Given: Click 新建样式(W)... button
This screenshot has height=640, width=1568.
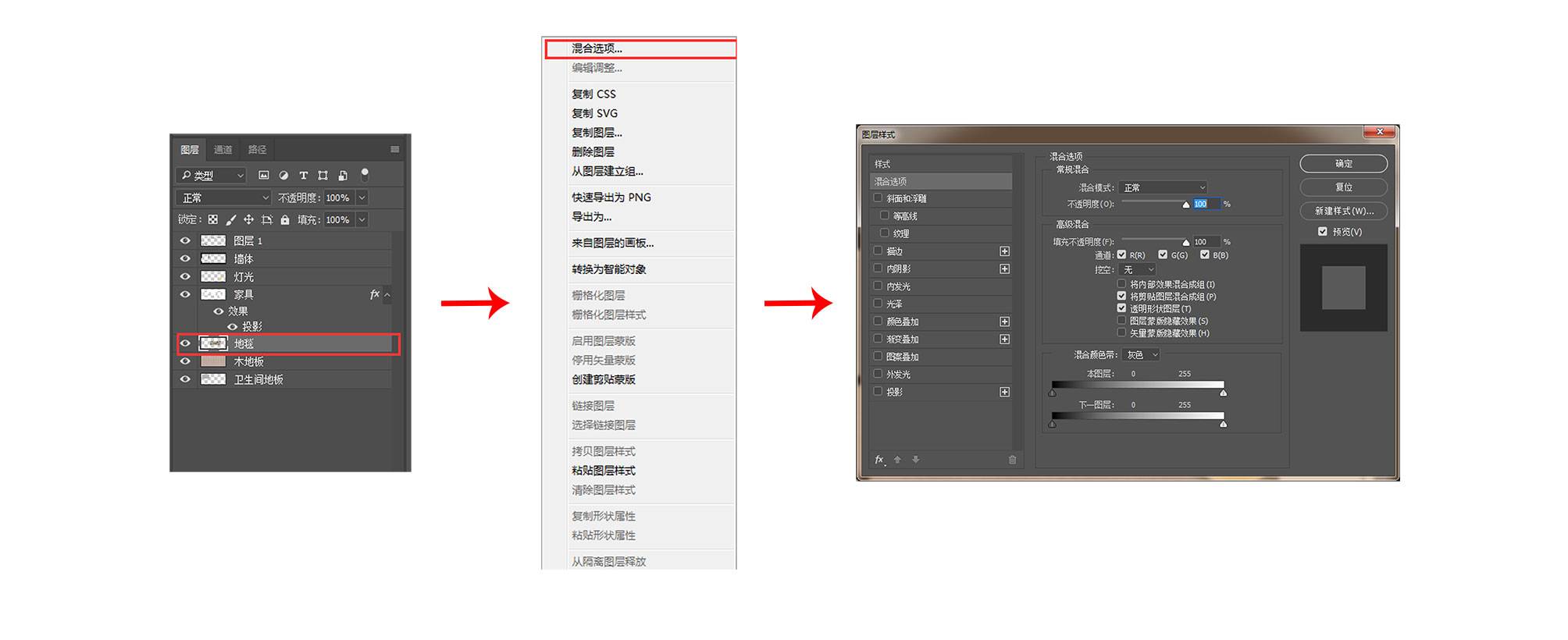Looking at the screenshot, I should pyautogui.click(x=1343, y=211).
